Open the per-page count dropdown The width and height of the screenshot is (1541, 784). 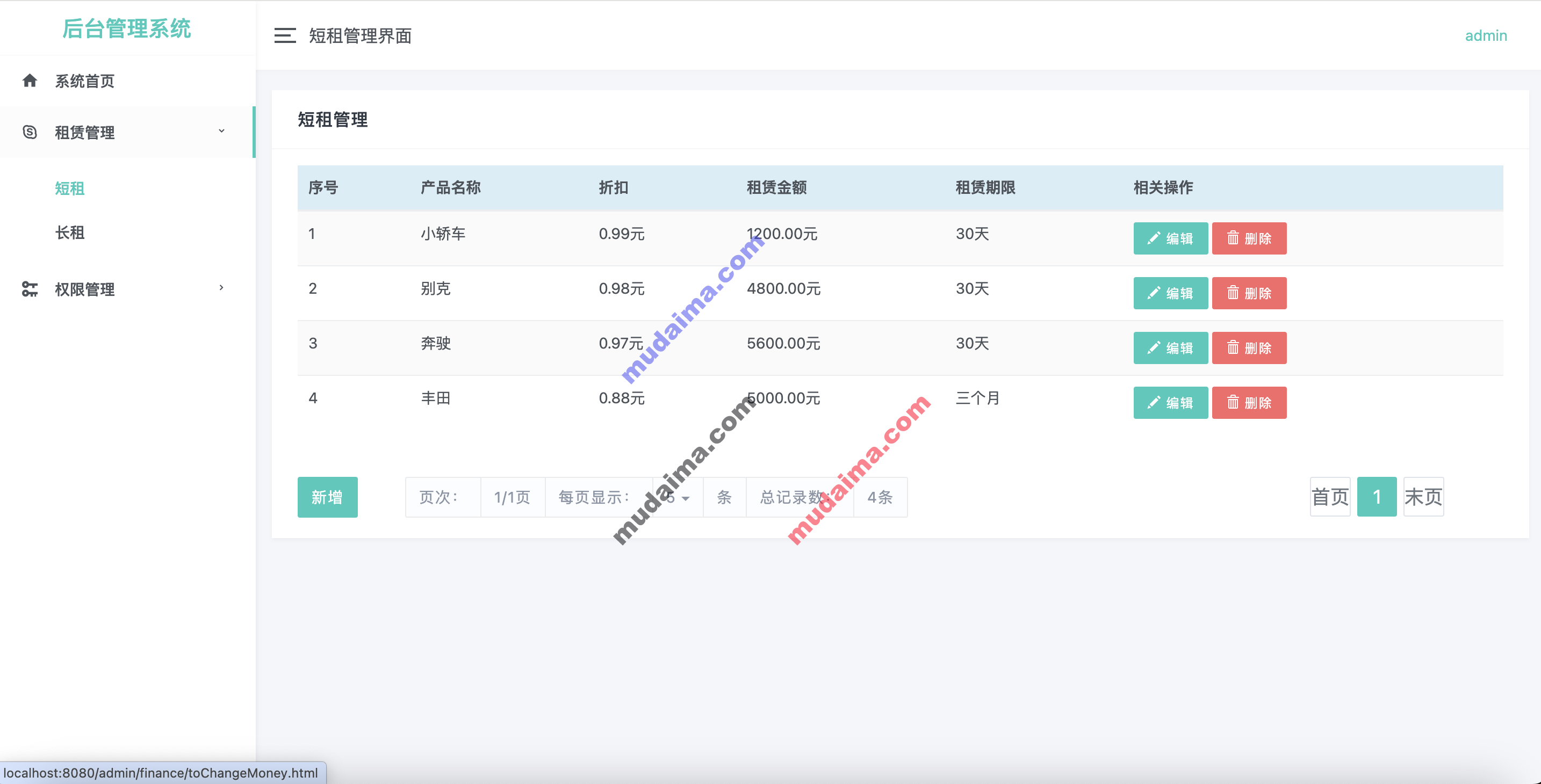pos(678,498)
